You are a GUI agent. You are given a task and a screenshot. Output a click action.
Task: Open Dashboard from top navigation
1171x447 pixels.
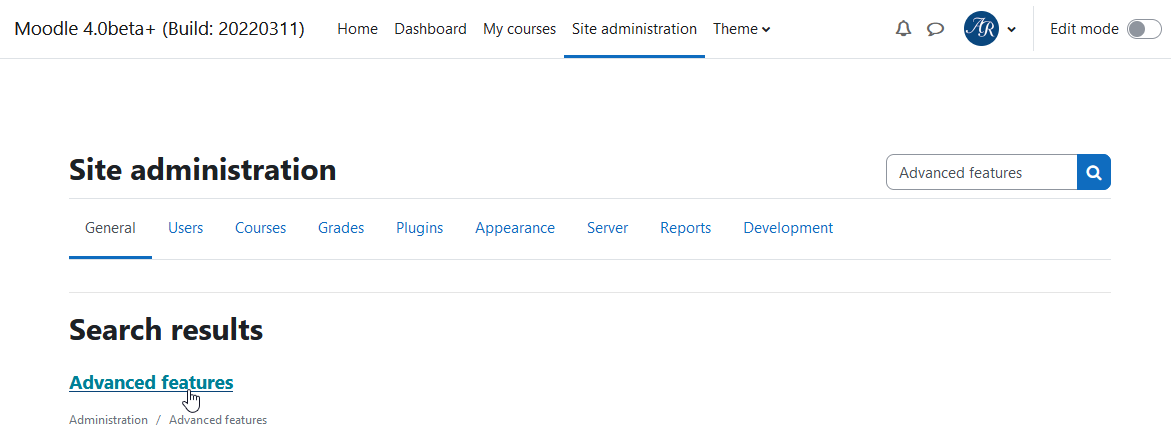coord(430,29)
